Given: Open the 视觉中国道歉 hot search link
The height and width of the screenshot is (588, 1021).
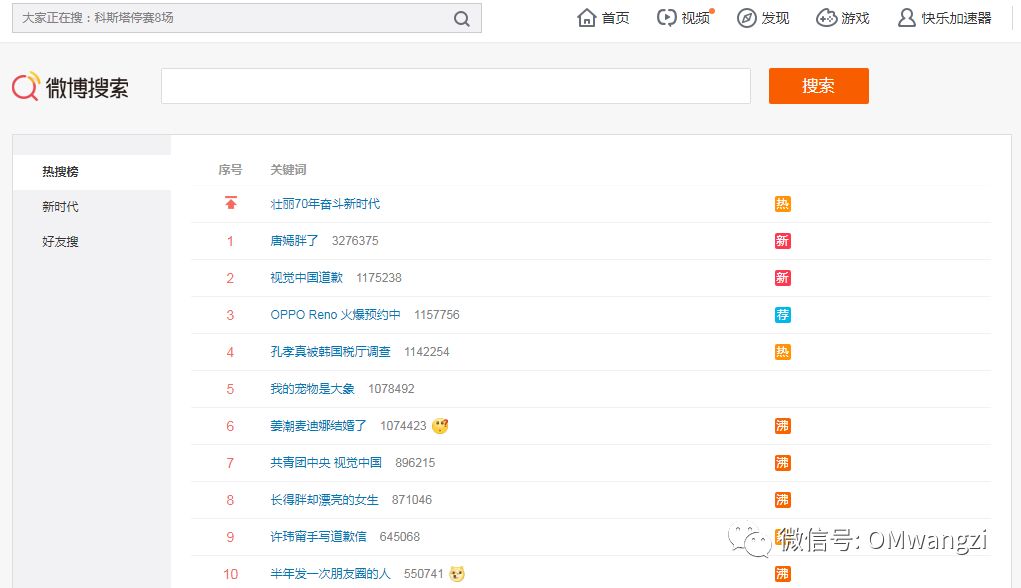Looking at the screenshot, I should tap(307, 278).
